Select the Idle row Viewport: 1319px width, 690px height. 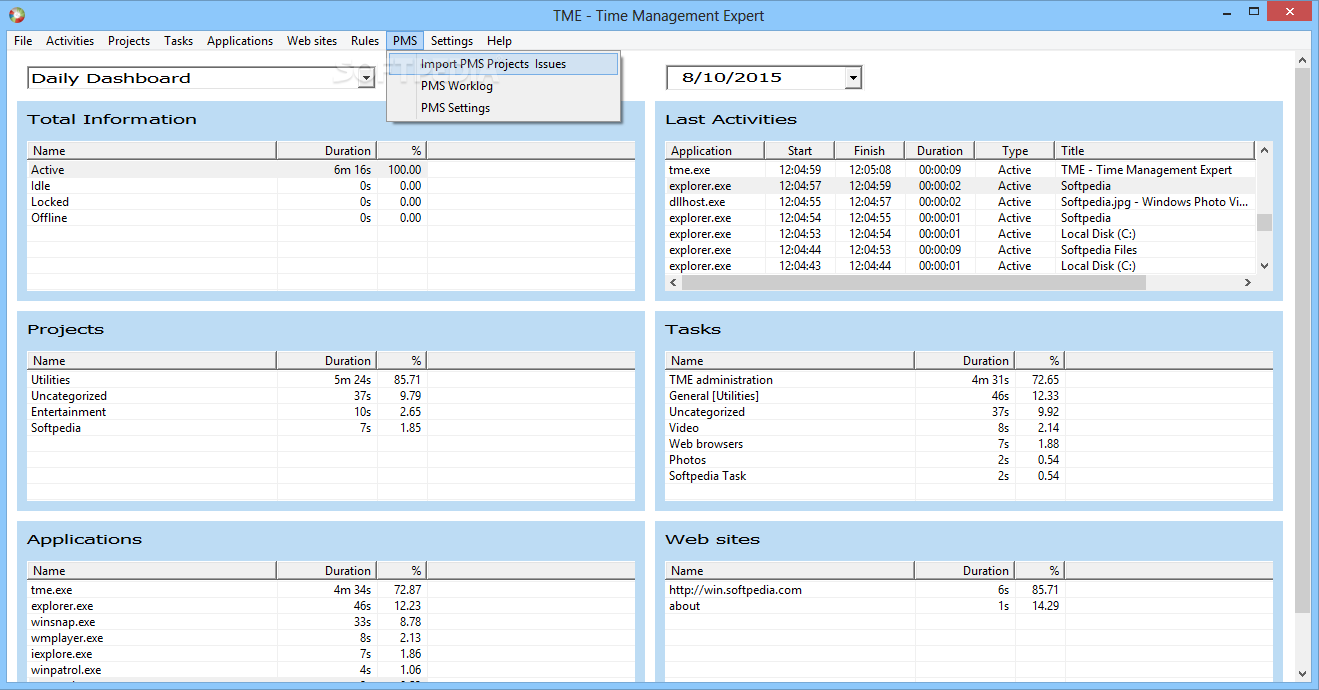coord(330,186)
